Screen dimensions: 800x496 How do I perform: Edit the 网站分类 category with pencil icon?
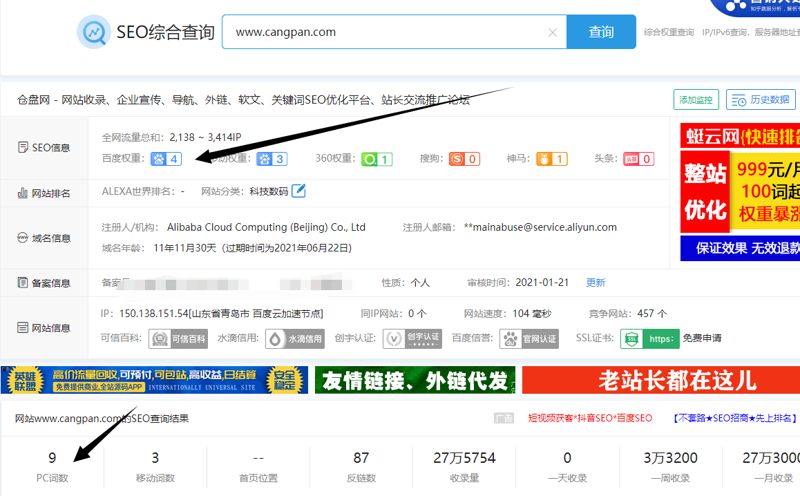298,191
